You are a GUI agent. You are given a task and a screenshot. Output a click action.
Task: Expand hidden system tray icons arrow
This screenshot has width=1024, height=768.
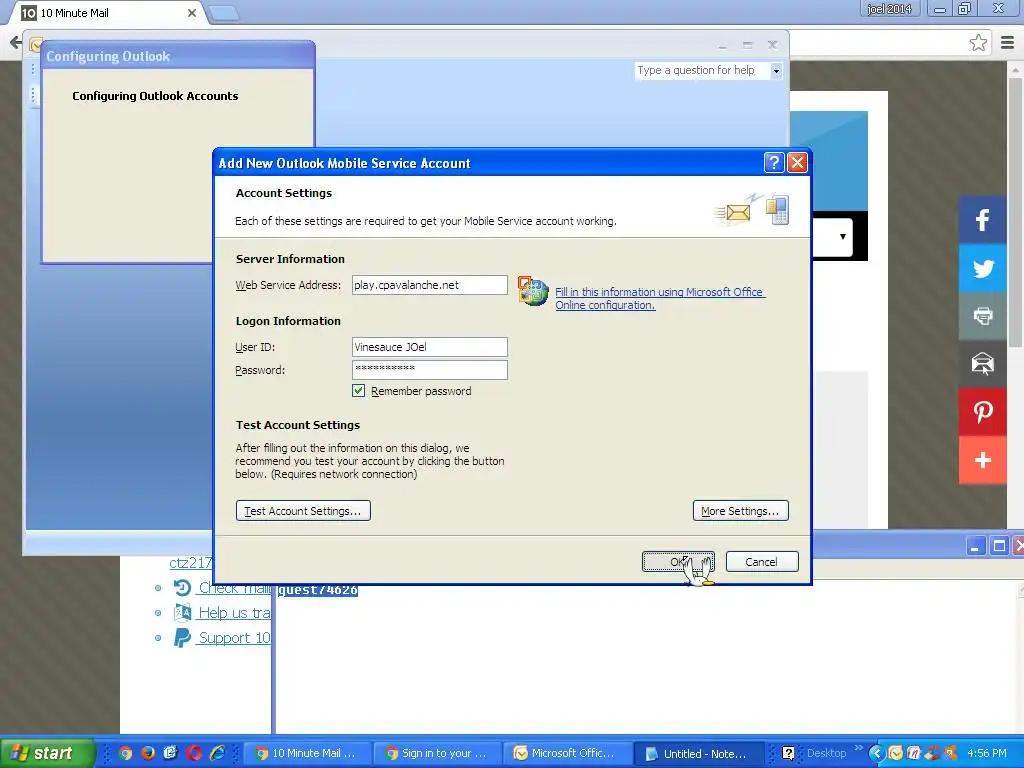[876, 753]
